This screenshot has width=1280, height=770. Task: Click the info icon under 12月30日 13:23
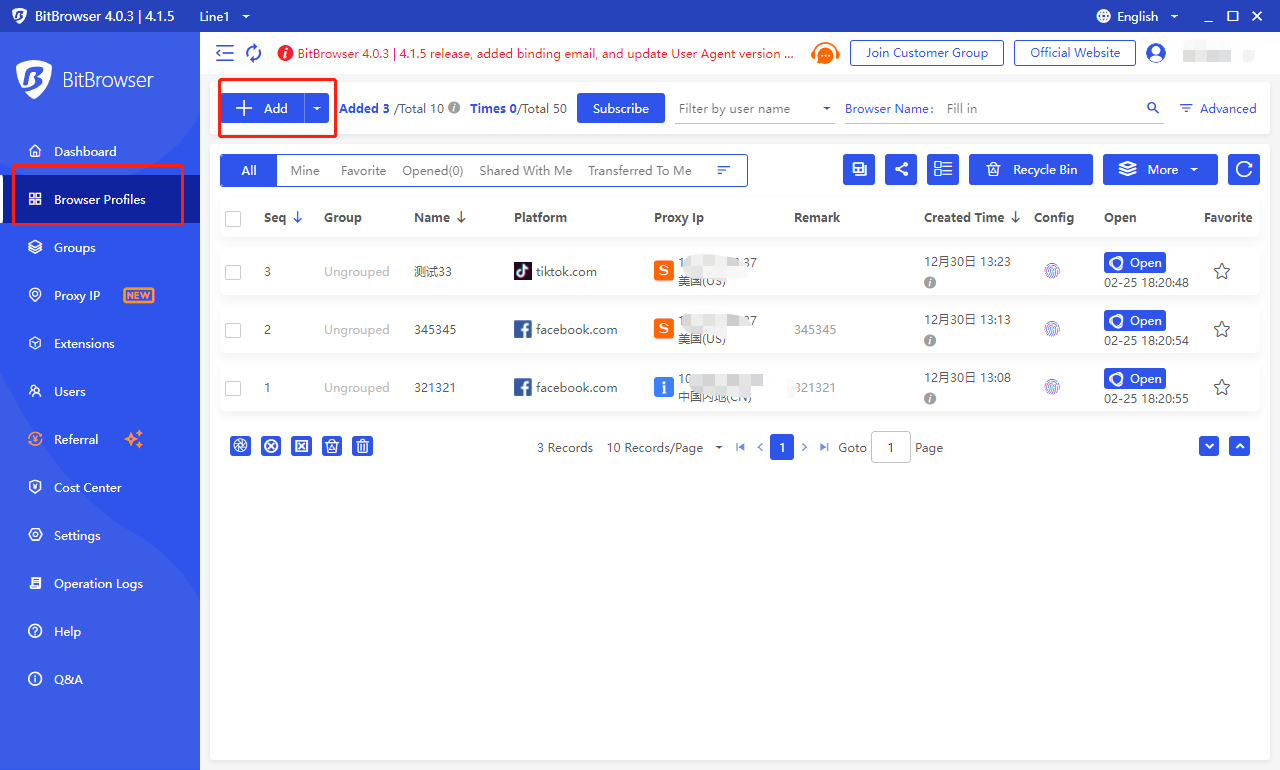930,283
